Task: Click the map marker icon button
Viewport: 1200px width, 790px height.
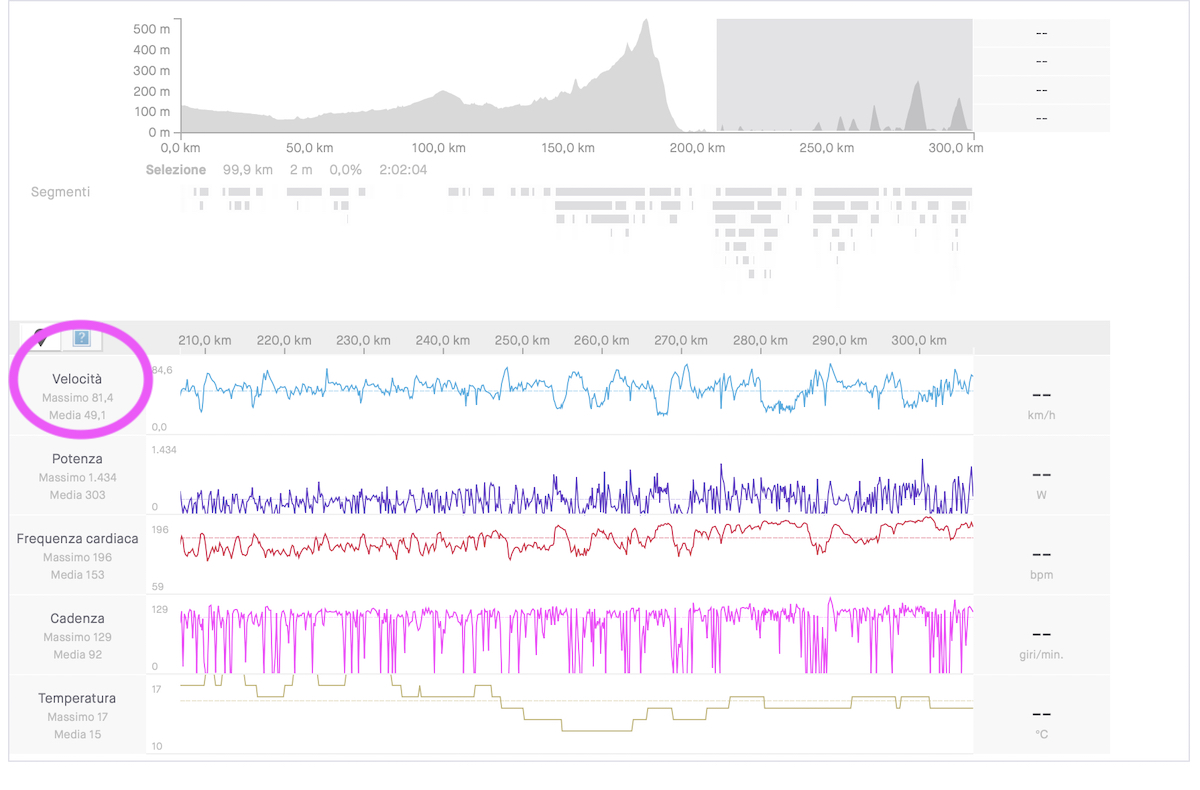Action: click(x=42, y=339)
